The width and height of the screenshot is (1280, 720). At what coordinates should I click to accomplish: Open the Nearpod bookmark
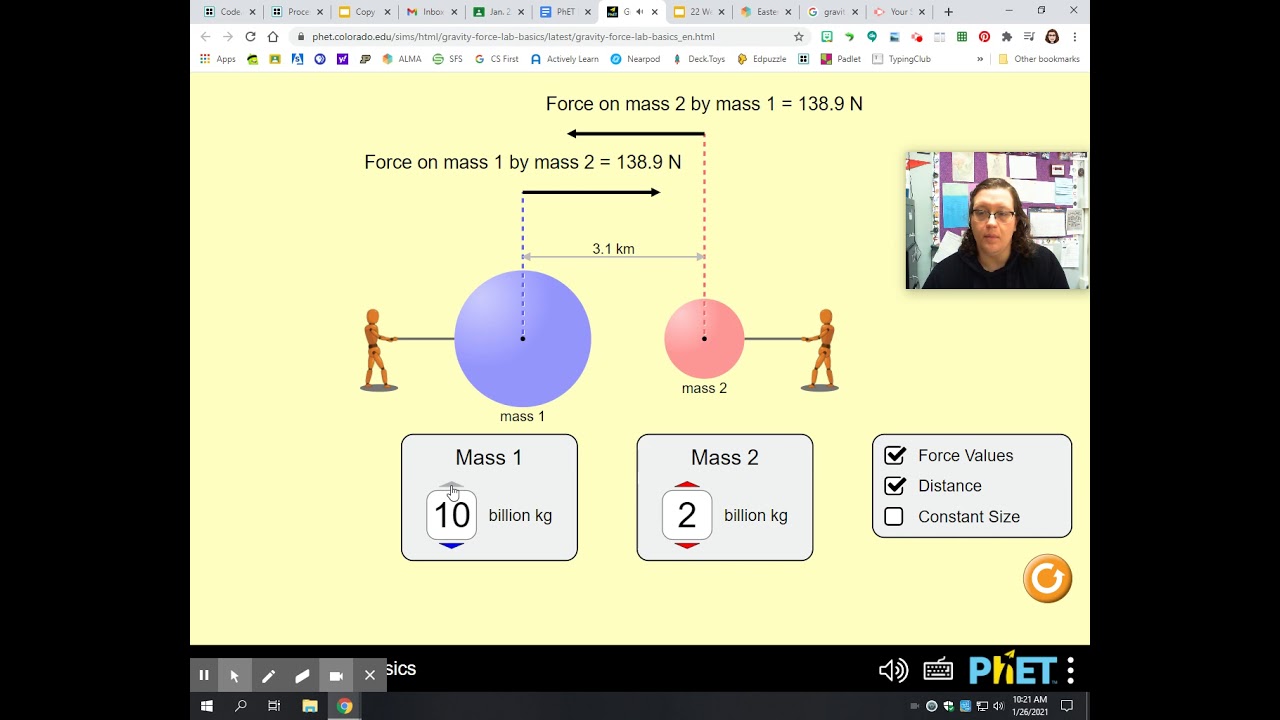635,59
